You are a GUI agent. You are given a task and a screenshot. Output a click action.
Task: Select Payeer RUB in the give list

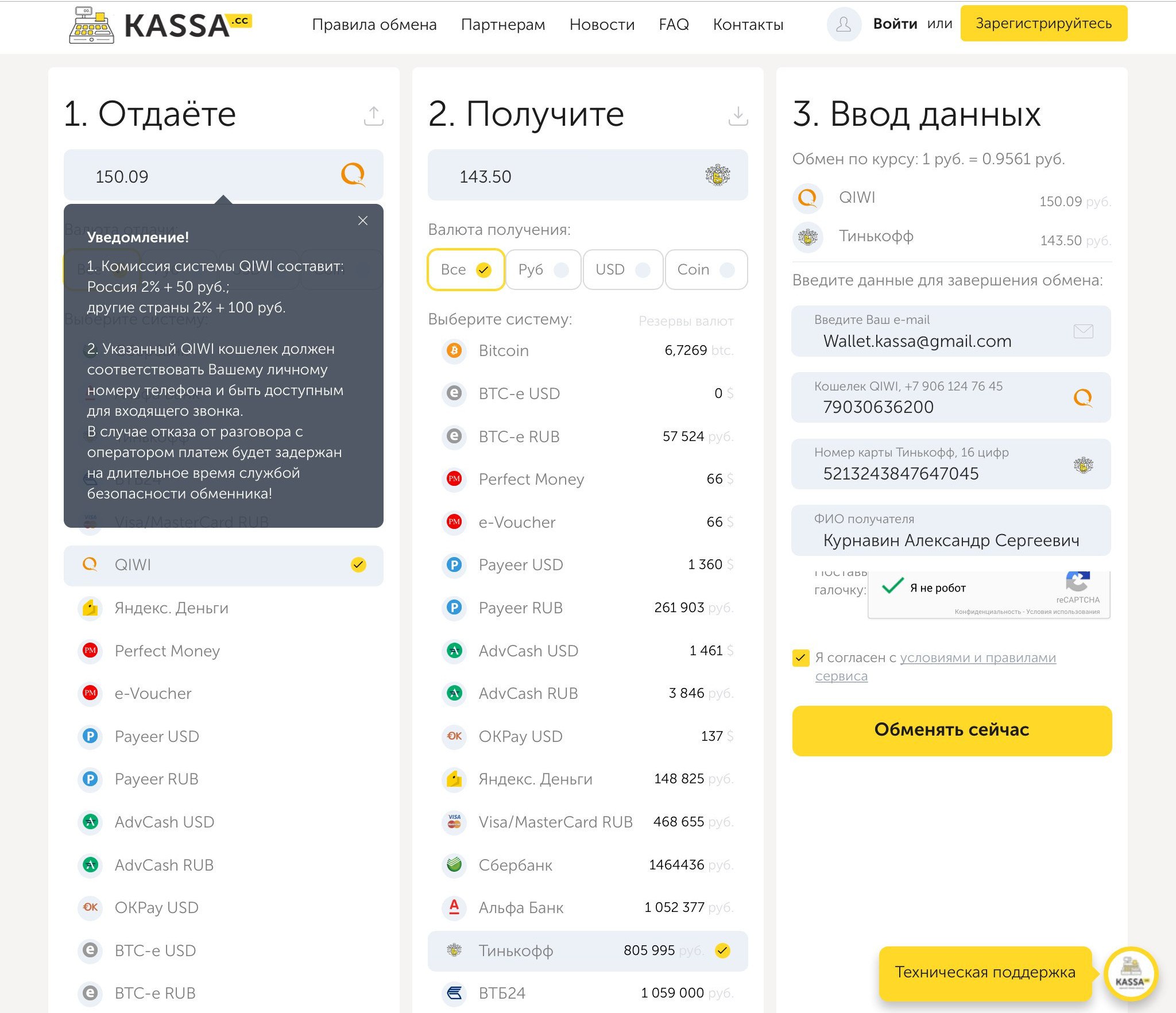(223, 779)
